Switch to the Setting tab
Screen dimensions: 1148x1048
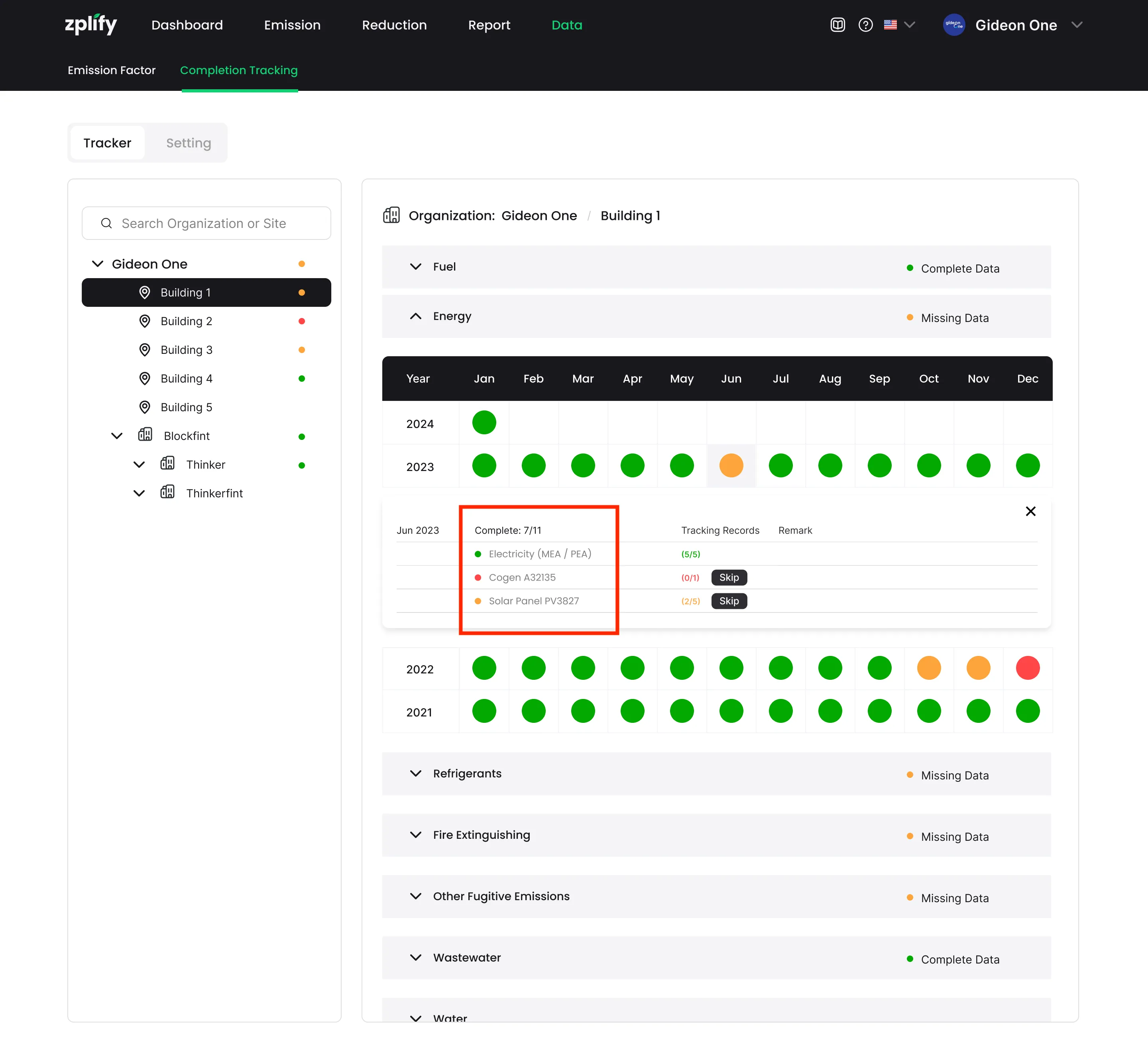click(x=189, y=143)
